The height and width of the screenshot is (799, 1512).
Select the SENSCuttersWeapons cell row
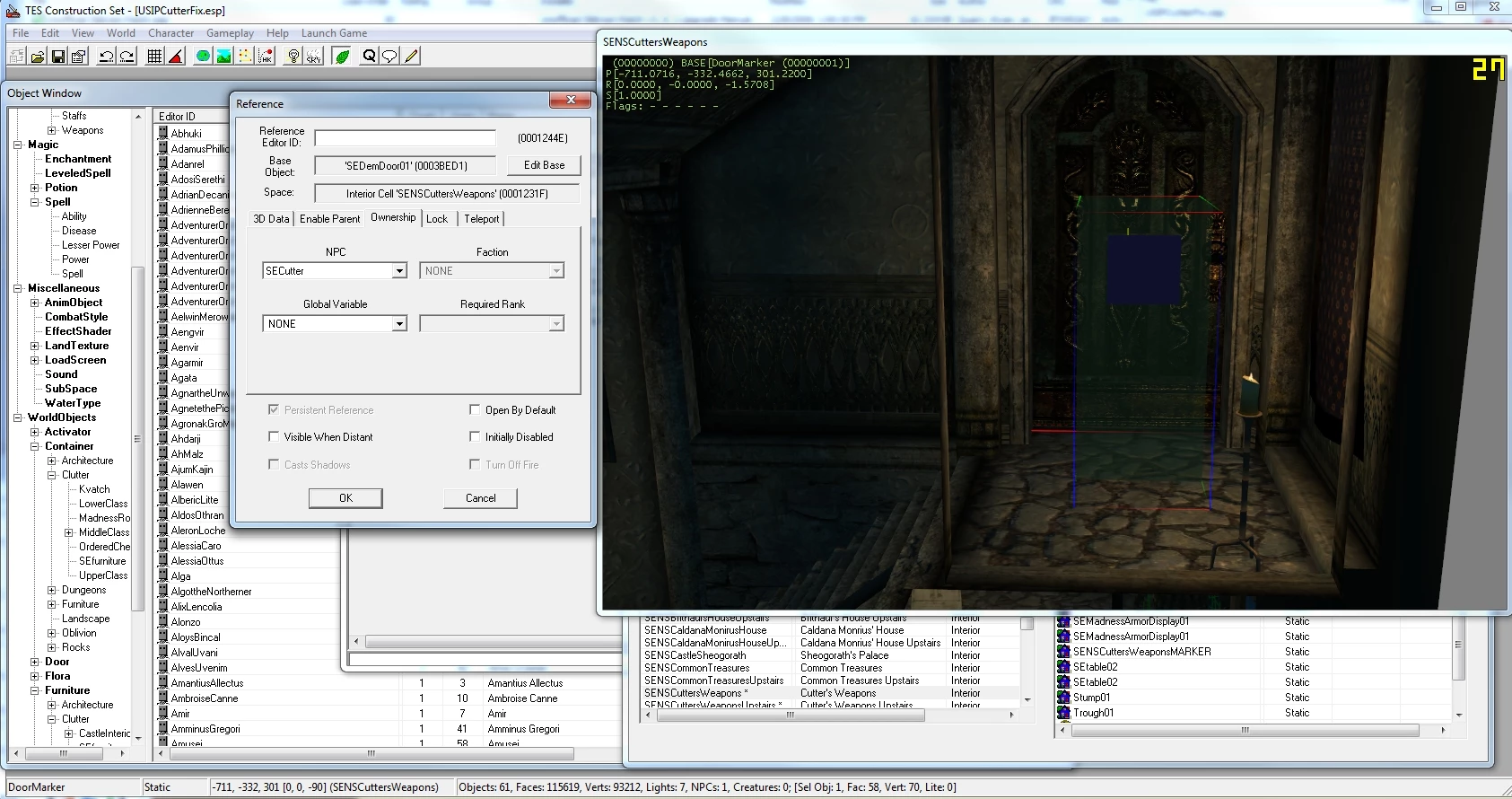829,693
